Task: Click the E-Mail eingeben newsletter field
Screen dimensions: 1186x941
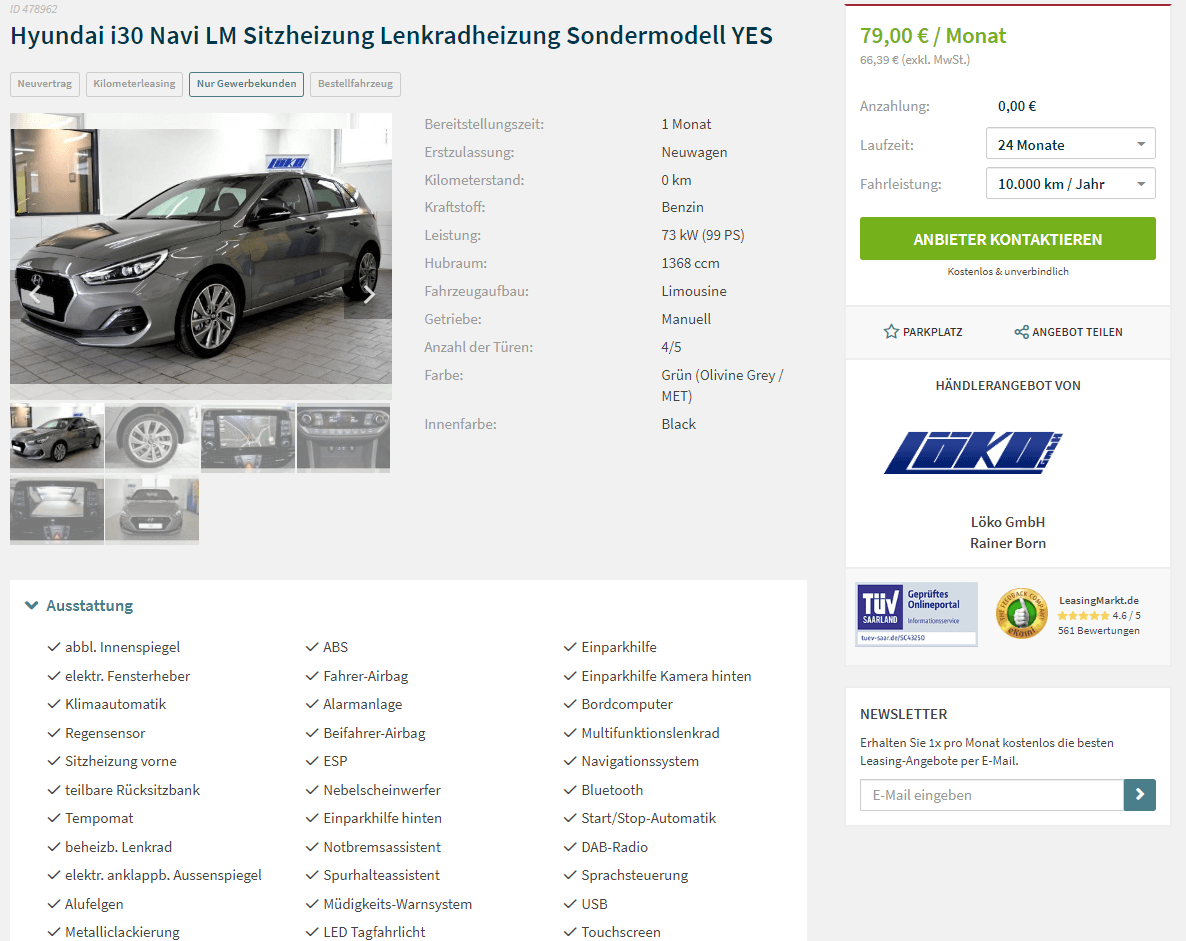Action: pos(992,795)
